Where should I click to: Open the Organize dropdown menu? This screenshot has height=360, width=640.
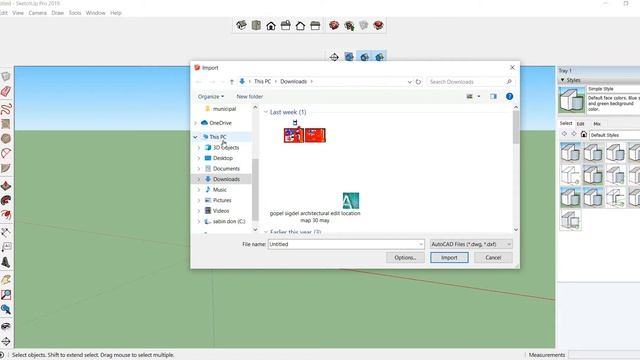[x=211, y=96]
